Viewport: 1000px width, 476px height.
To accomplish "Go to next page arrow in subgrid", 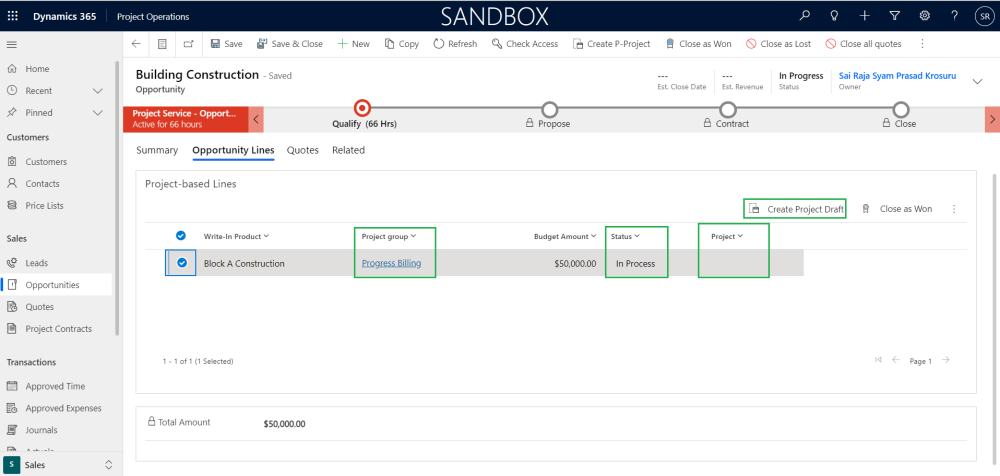I will 946,360.
